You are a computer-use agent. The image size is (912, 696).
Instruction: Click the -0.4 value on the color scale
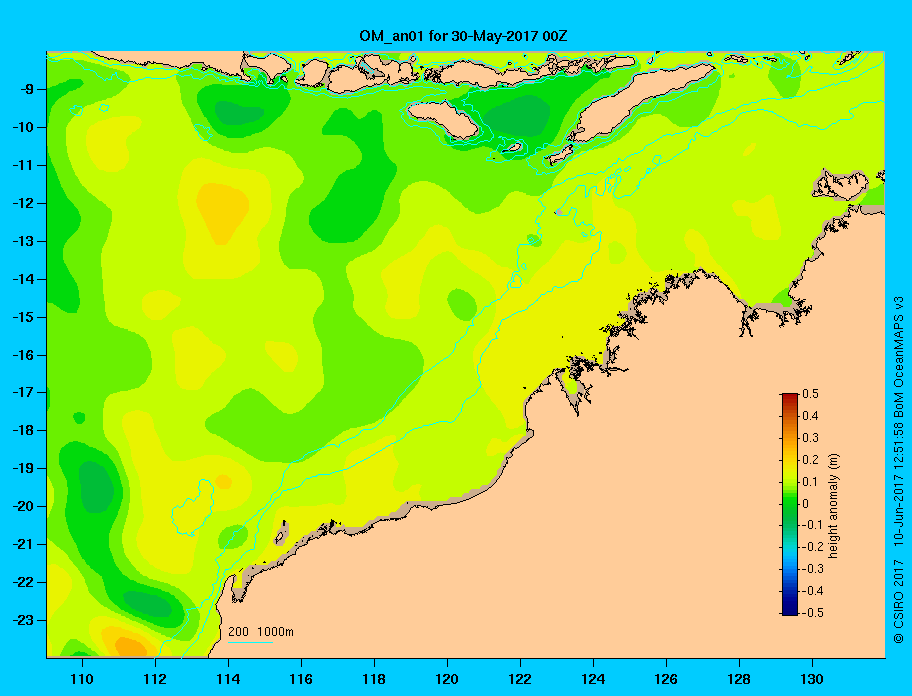pos(813,591)
